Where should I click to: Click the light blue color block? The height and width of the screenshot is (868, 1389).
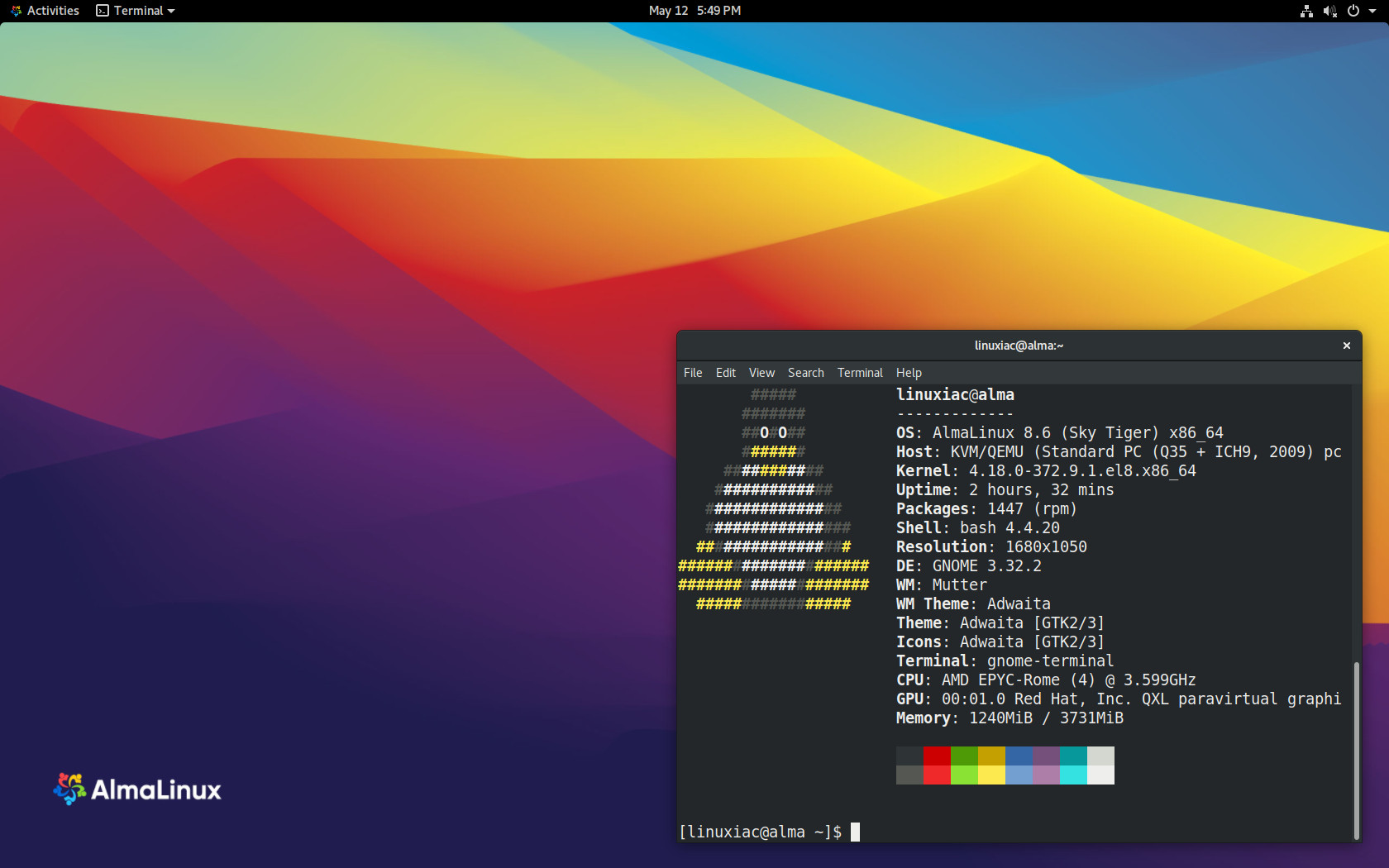[1019, 775]
